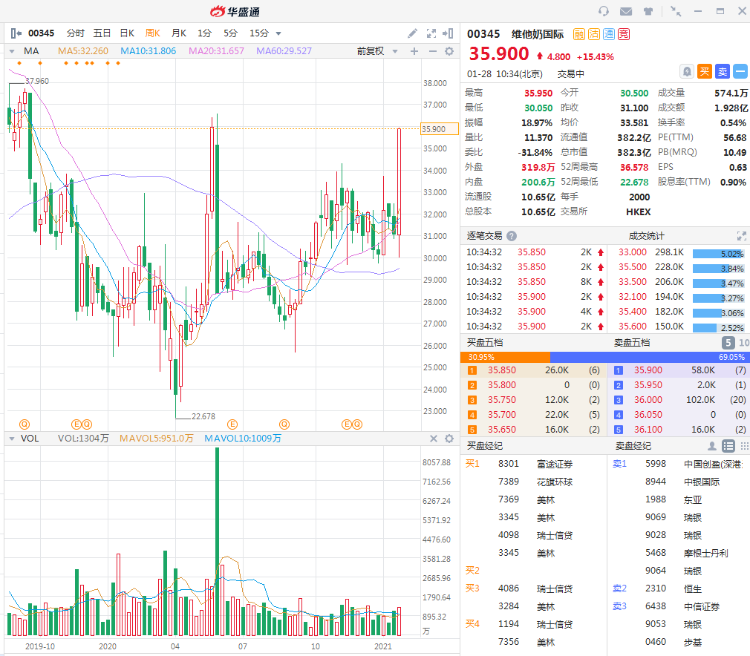Click the orange 买 buy button

[705, 72]
